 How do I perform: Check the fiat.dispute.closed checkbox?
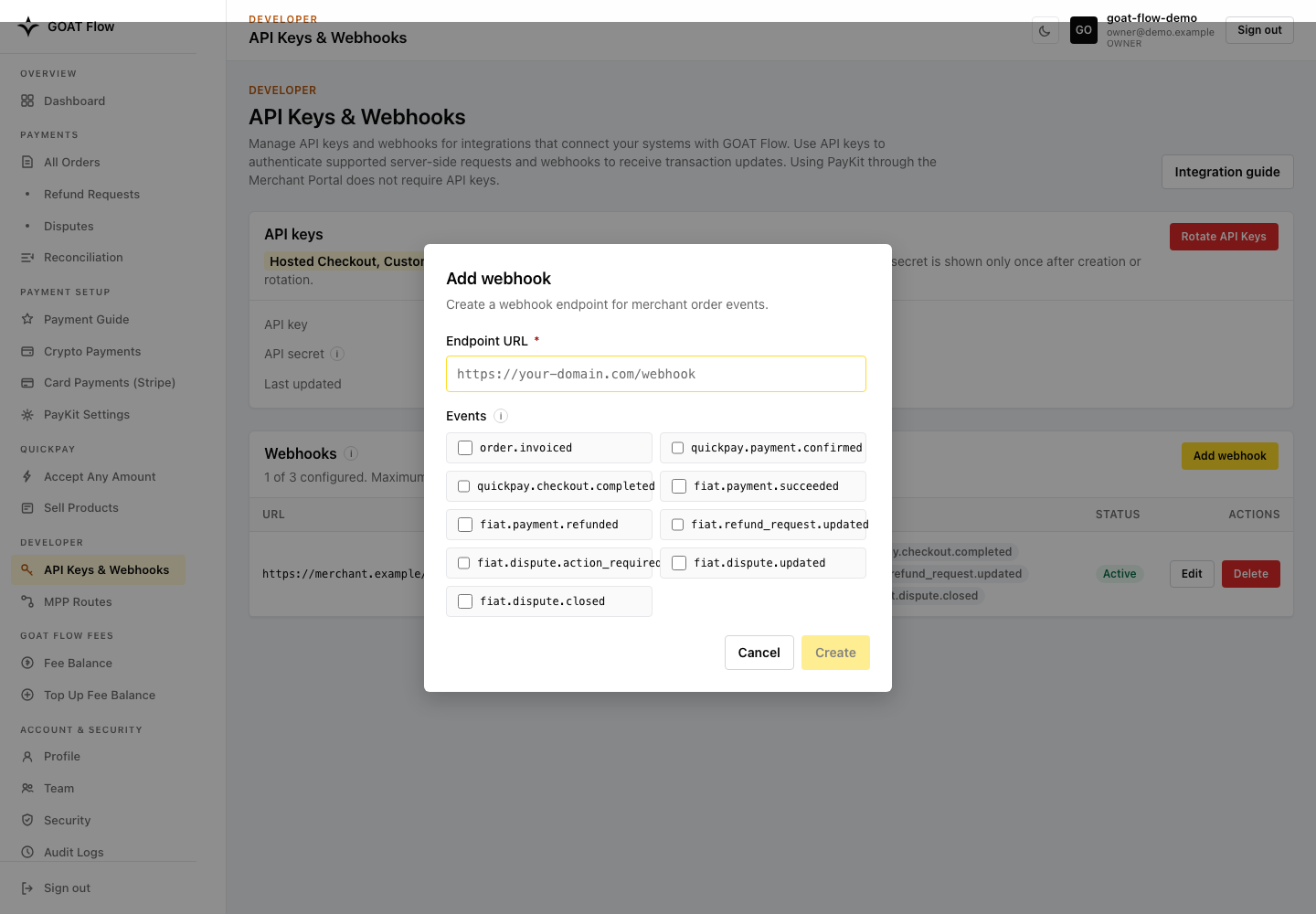pyautogui.click(x=465, y=601)
